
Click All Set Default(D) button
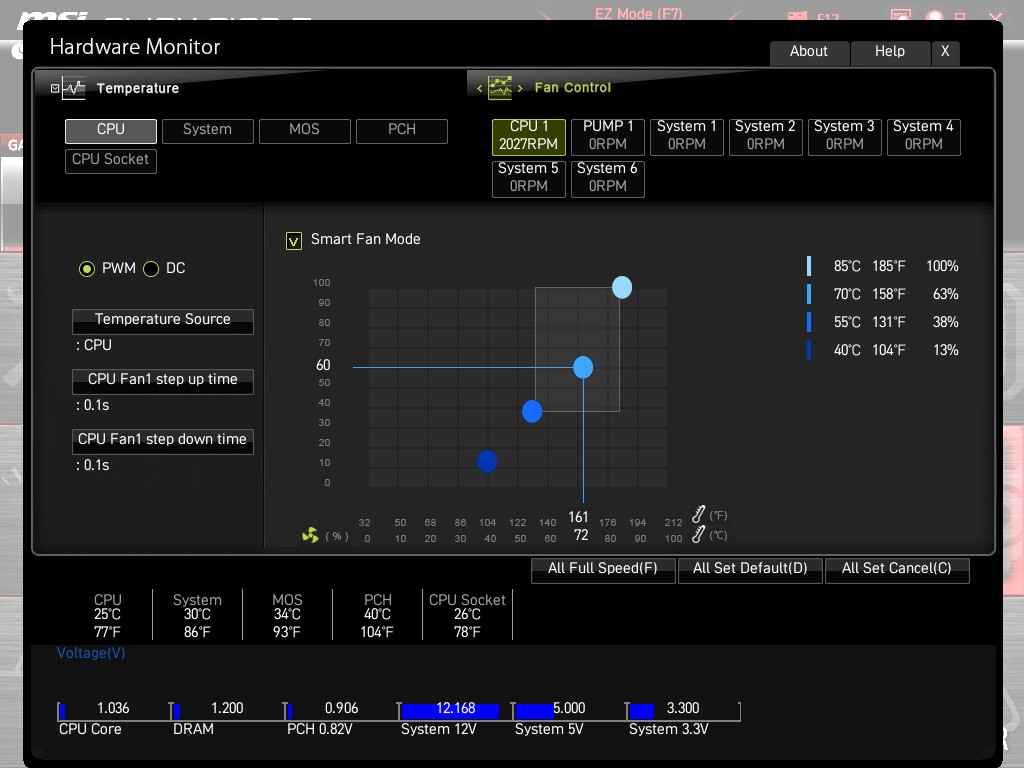click(x=750, y=569)
